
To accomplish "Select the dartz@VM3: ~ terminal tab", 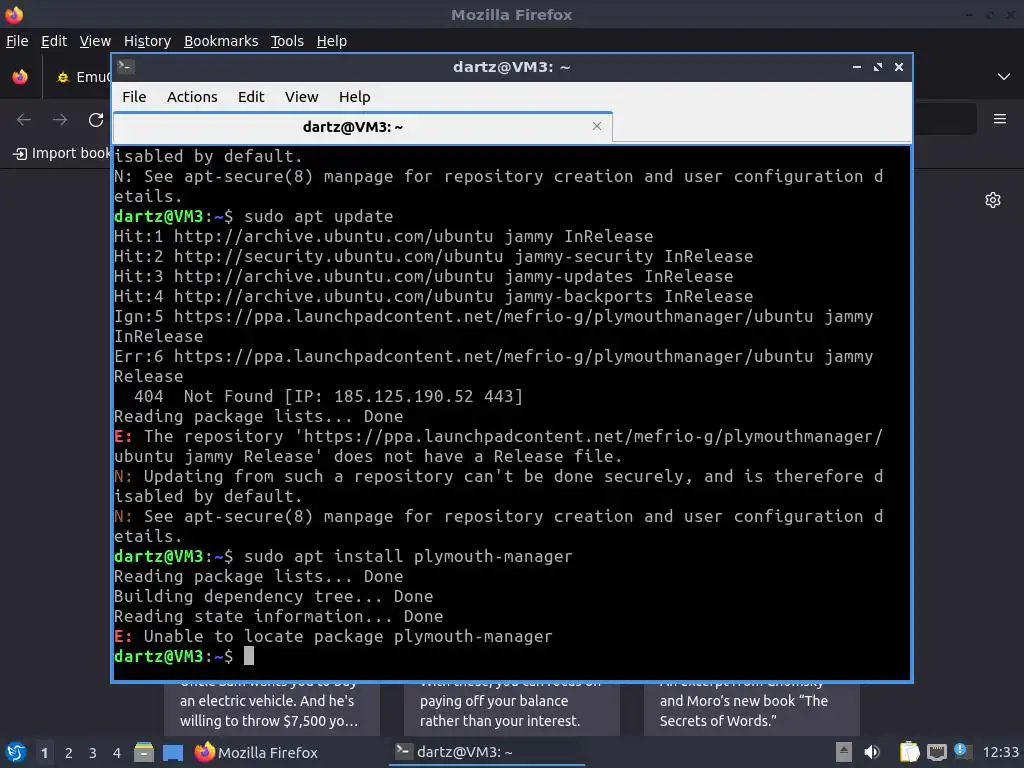I will tap(362, 127).
